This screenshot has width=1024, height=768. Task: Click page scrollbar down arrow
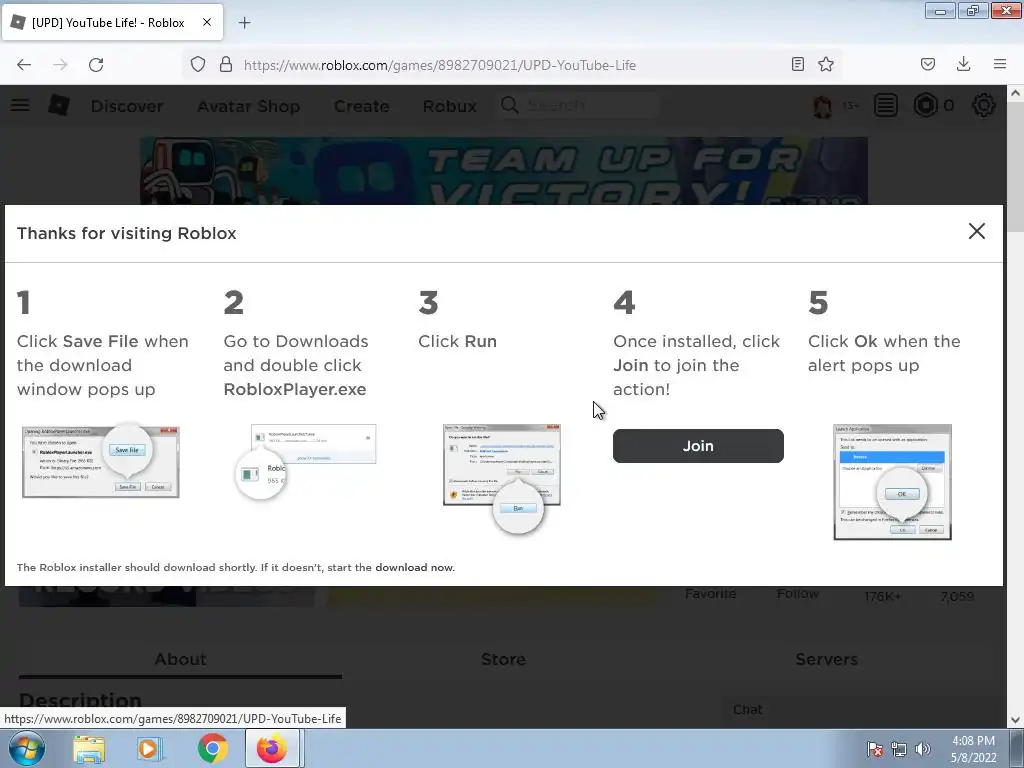[1015, 720]
